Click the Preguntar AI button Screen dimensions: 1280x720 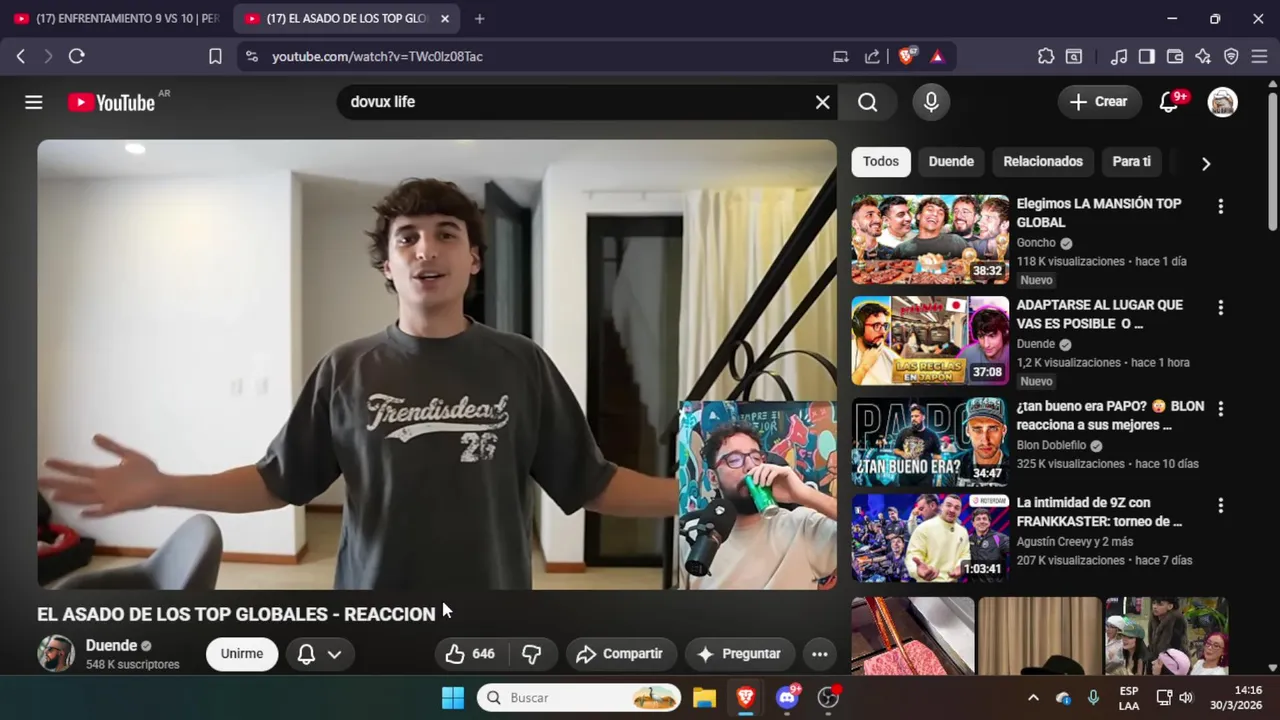[739, 654]
